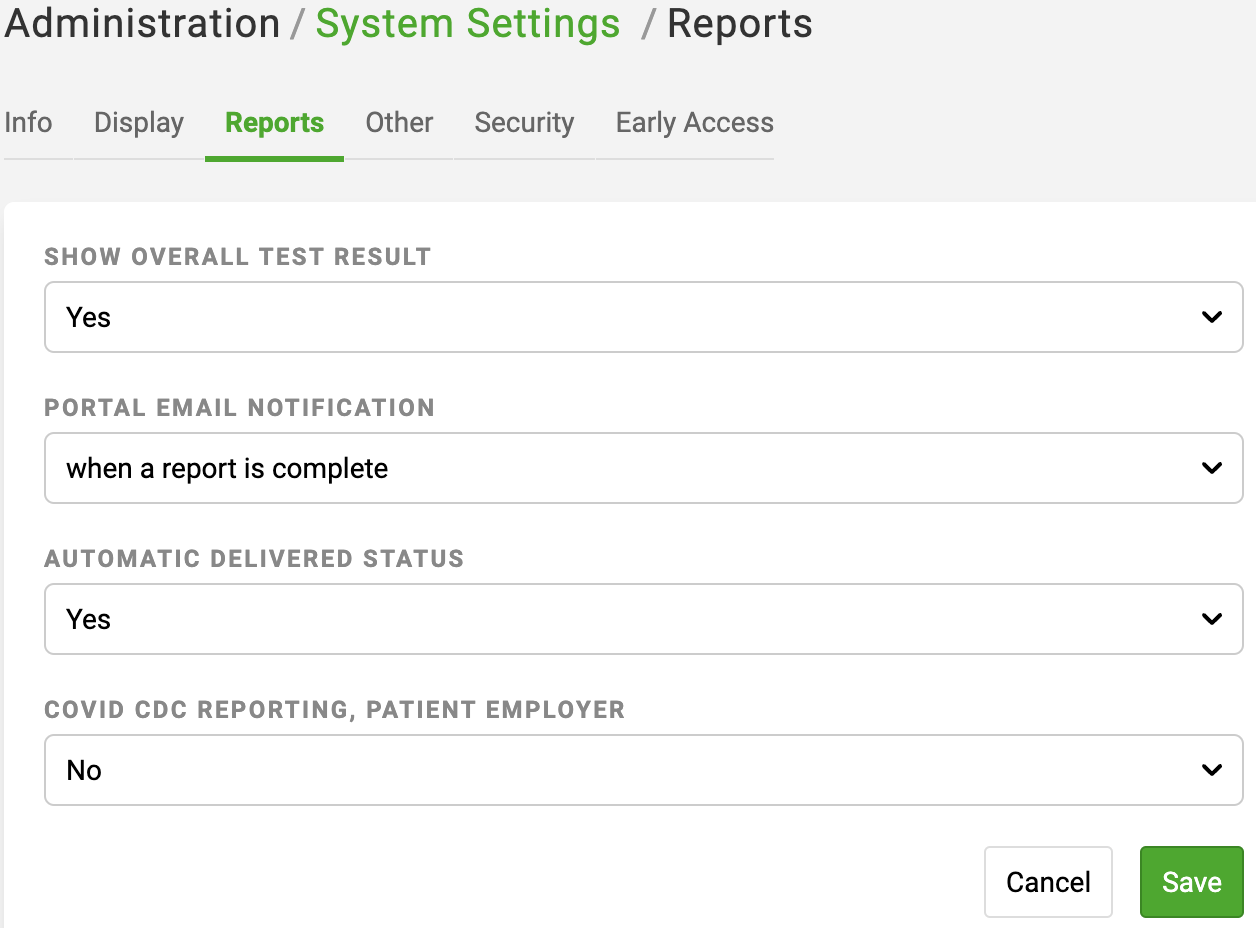The image size is (1256, 928).
Task: Click the Reports breadcrumb title
Action: click(x=739, y=24)
